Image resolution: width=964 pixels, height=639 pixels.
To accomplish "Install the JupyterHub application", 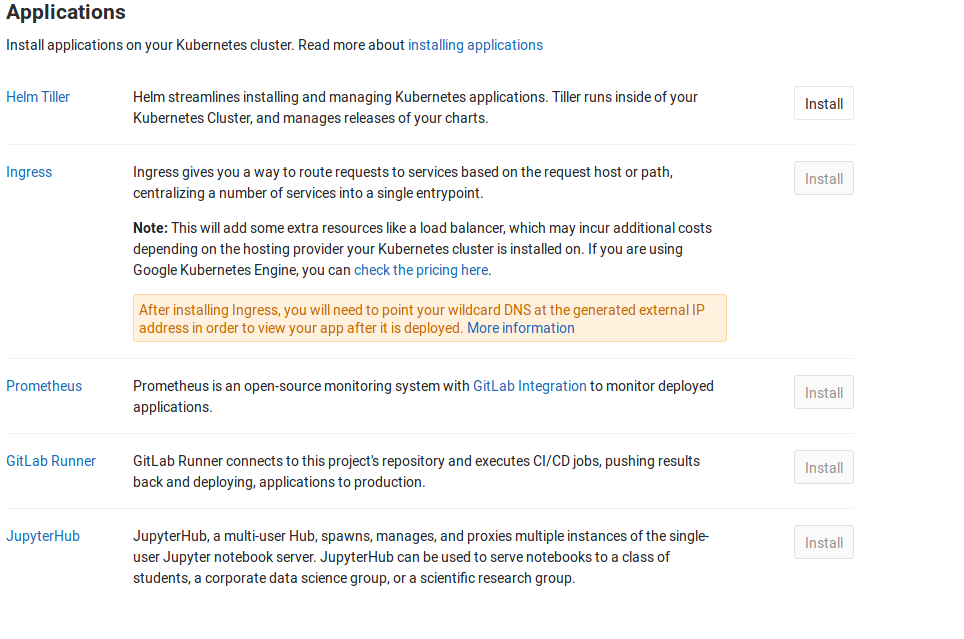I will point(822,542).
